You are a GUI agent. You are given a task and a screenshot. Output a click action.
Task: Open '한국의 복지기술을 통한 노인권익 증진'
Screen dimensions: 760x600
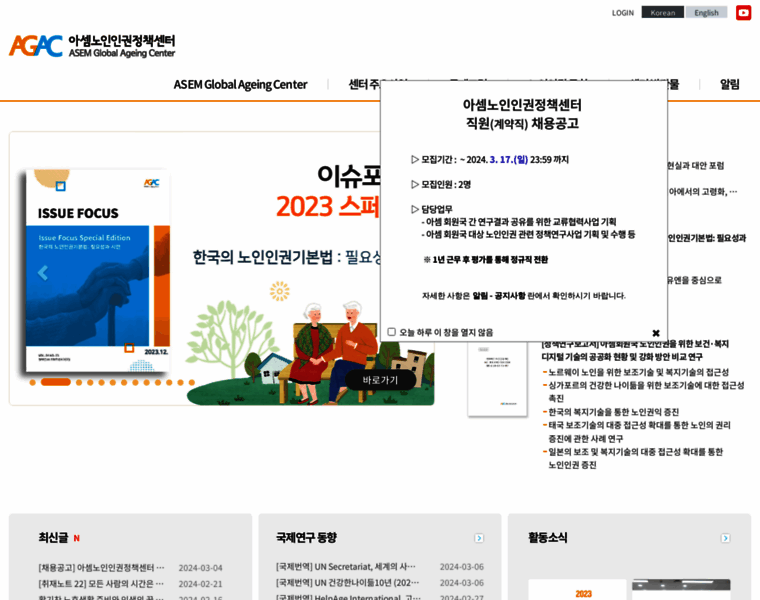[x=613, y=412]
